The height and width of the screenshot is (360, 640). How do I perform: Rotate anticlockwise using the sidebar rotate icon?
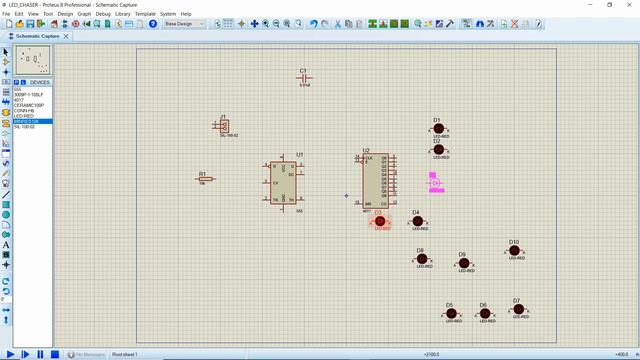pyautogui.click(x=6, y=291)
